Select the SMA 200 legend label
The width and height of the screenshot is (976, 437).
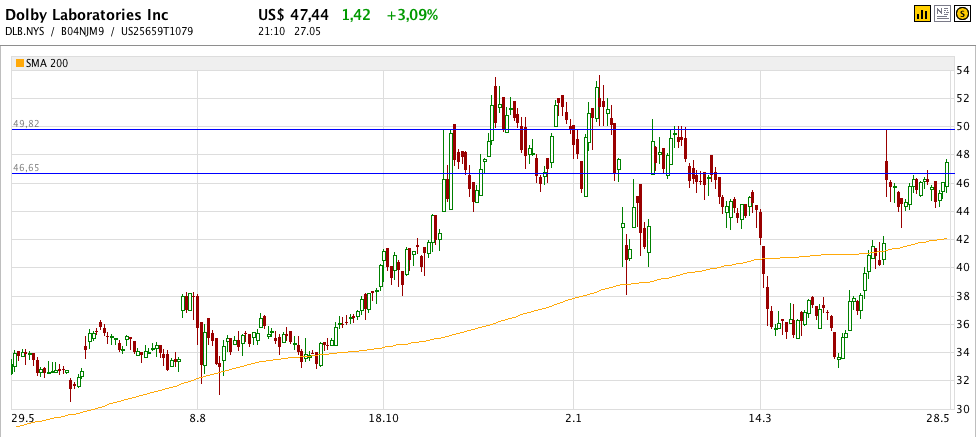(47, 63)
